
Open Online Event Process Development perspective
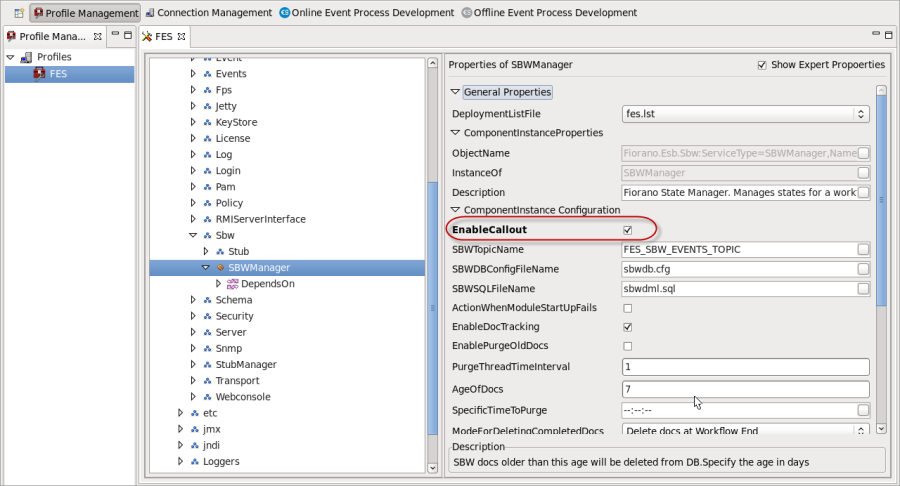coord(366,13)
